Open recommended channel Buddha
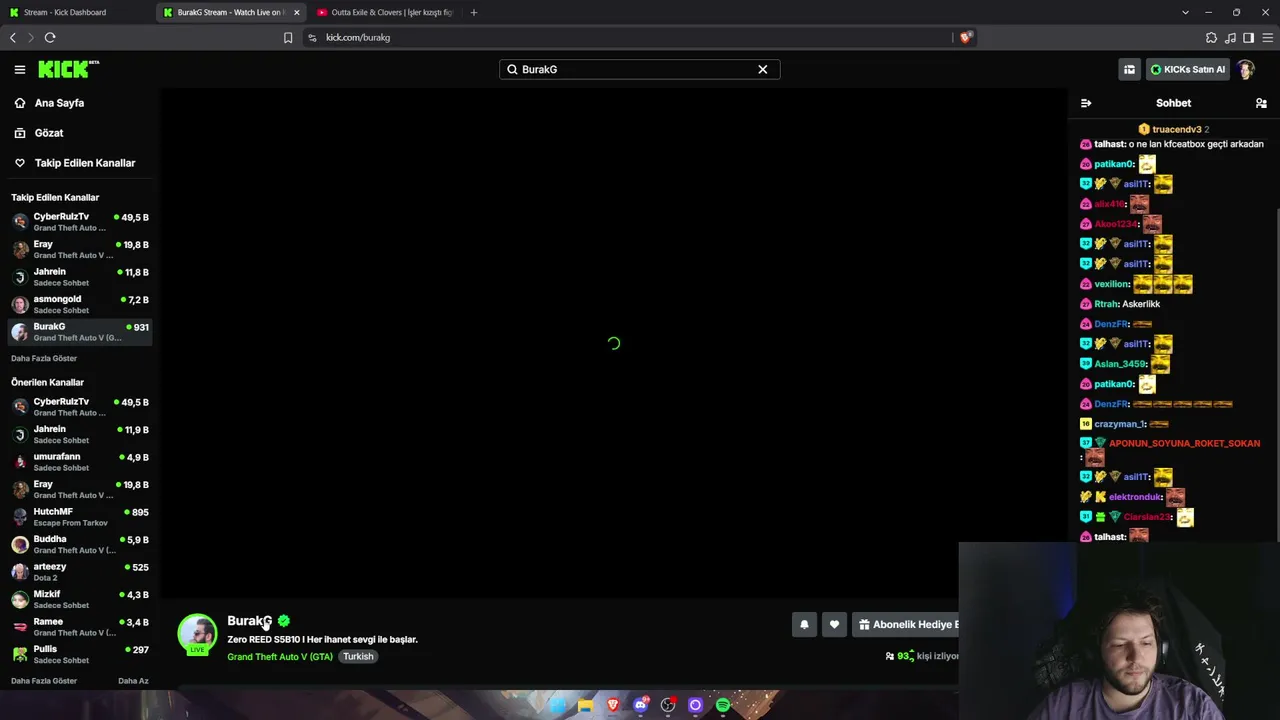 click(80, 544)
